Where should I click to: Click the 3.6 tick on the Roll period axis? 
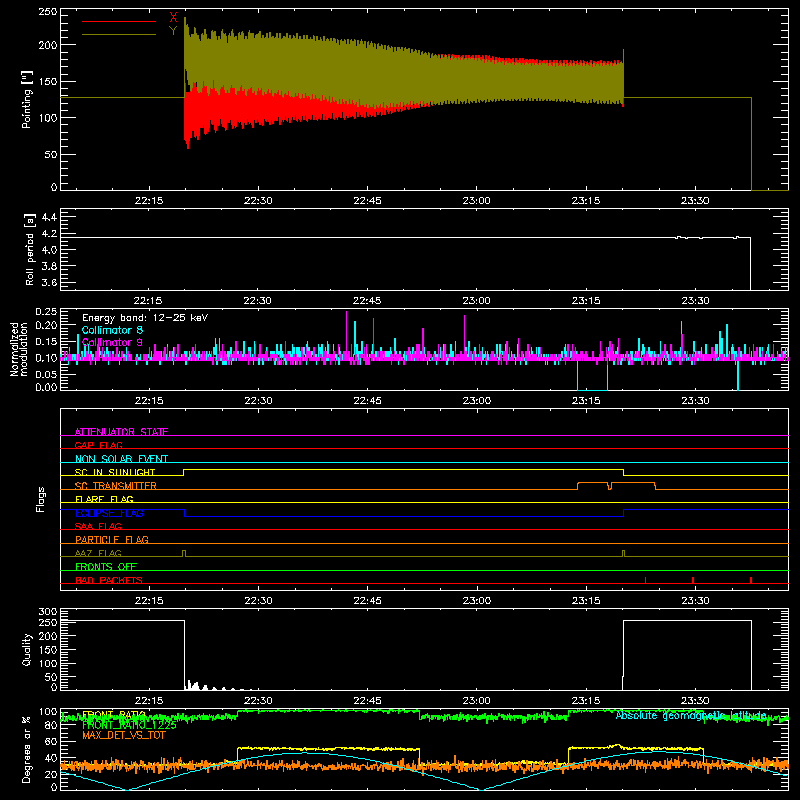pyautogui.click(x=49, y=282)
